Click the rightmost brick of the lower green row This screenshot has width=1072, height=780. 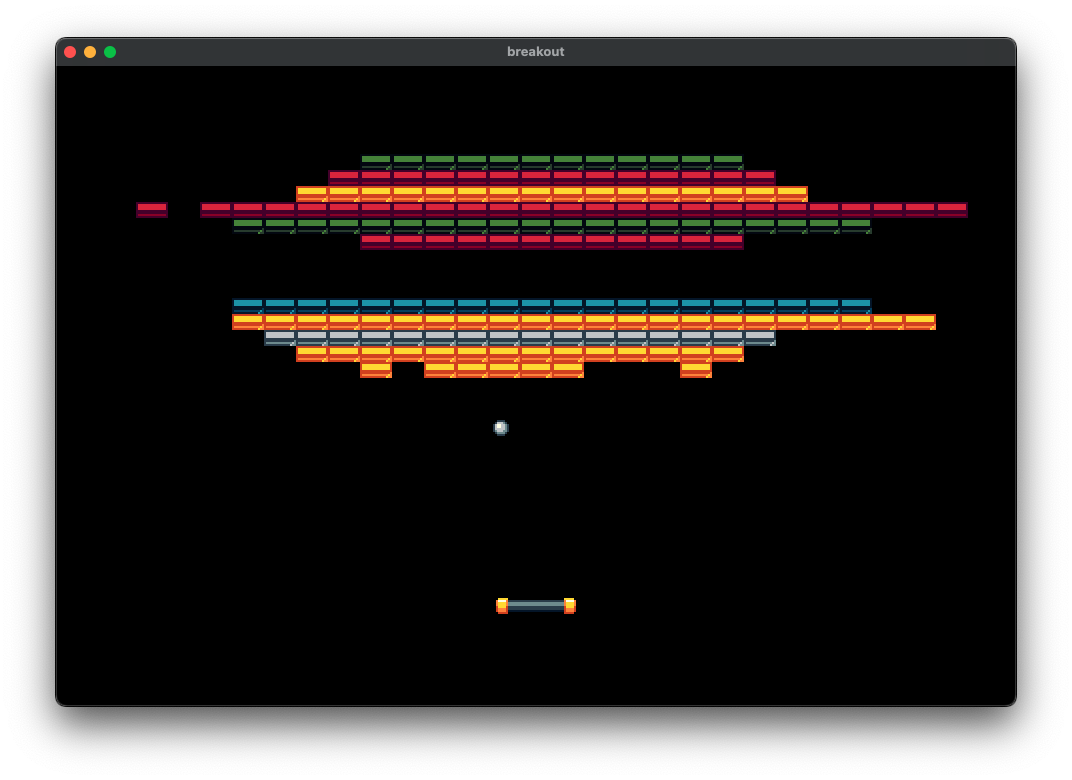[x=856, y=226]
